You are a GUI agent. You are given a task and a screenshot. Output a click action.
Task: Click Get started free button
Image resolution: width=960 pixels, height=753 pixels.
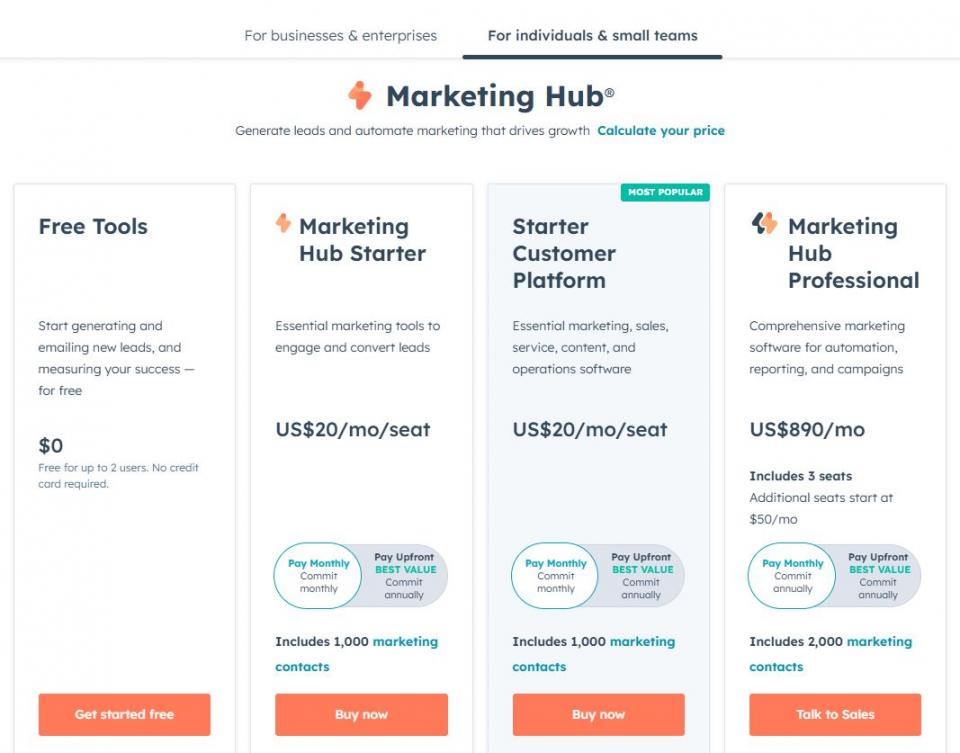124,715
